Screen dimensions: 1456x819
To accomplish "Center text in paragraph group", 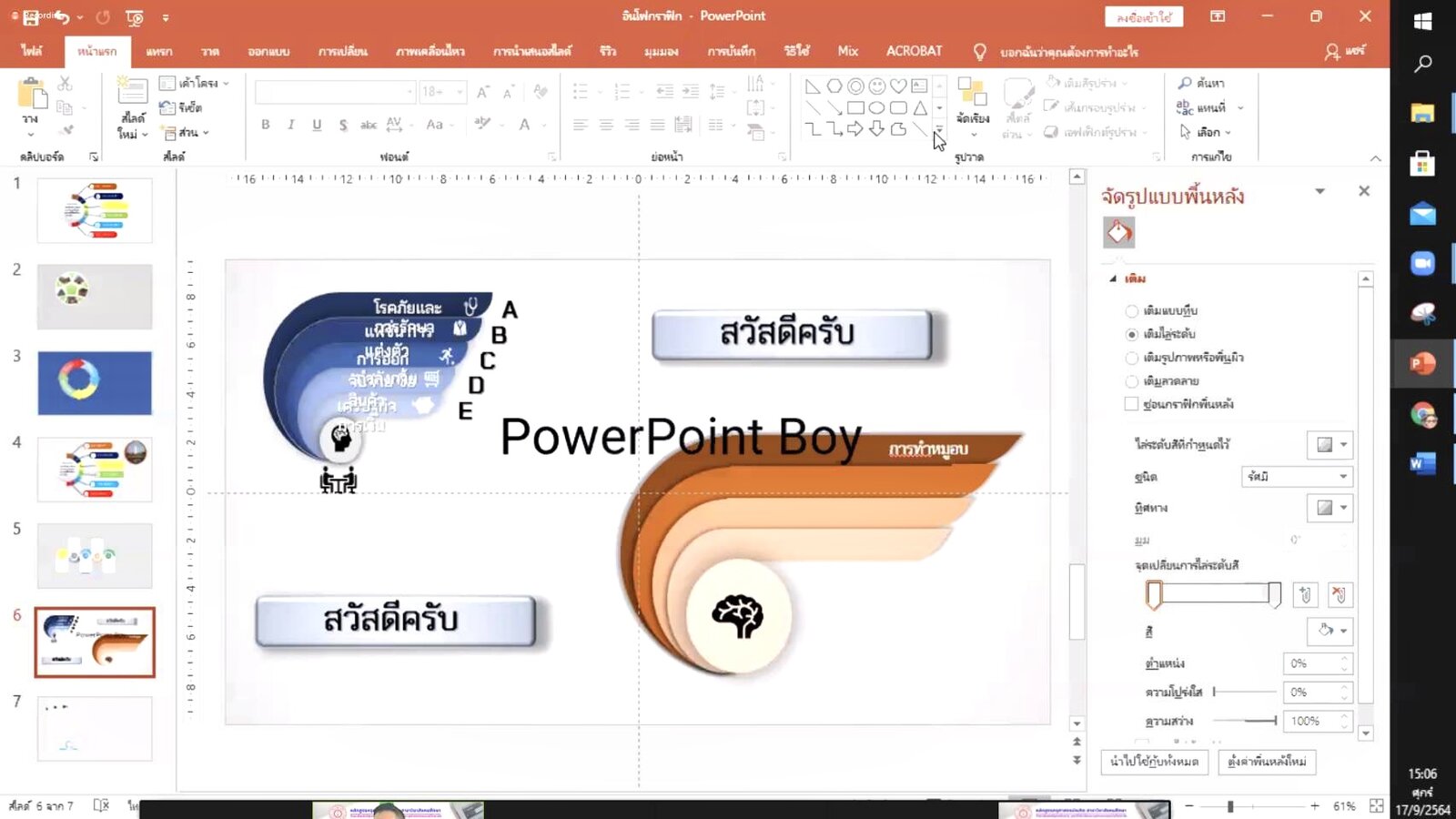I will (x=606, y=125).
